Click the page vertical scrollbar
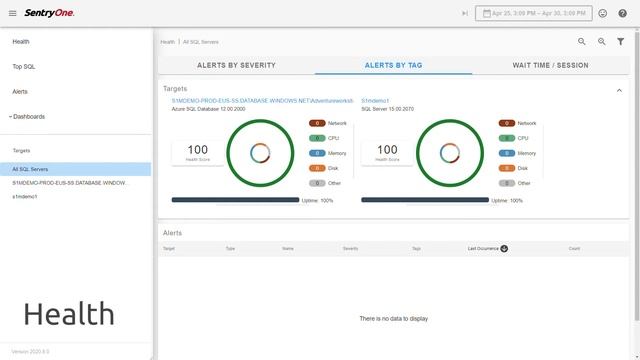 [x=637, y=176]
